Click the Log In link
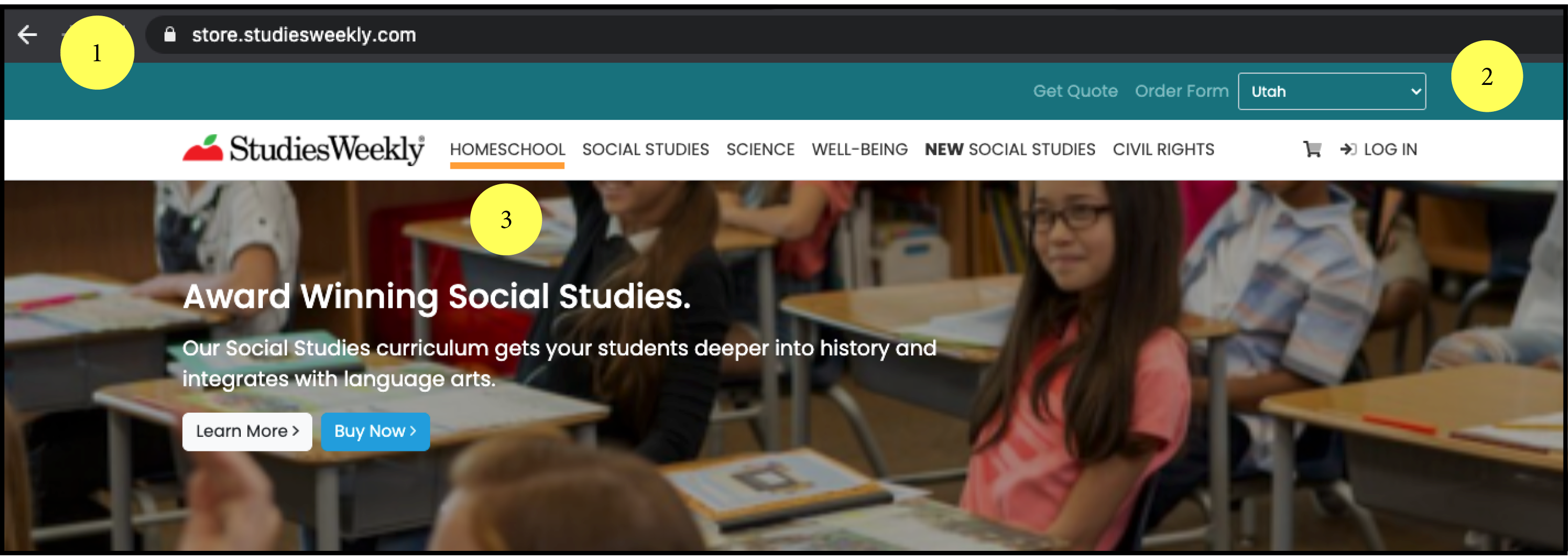The image size is (1568, 560). [x=1378, y=149]
